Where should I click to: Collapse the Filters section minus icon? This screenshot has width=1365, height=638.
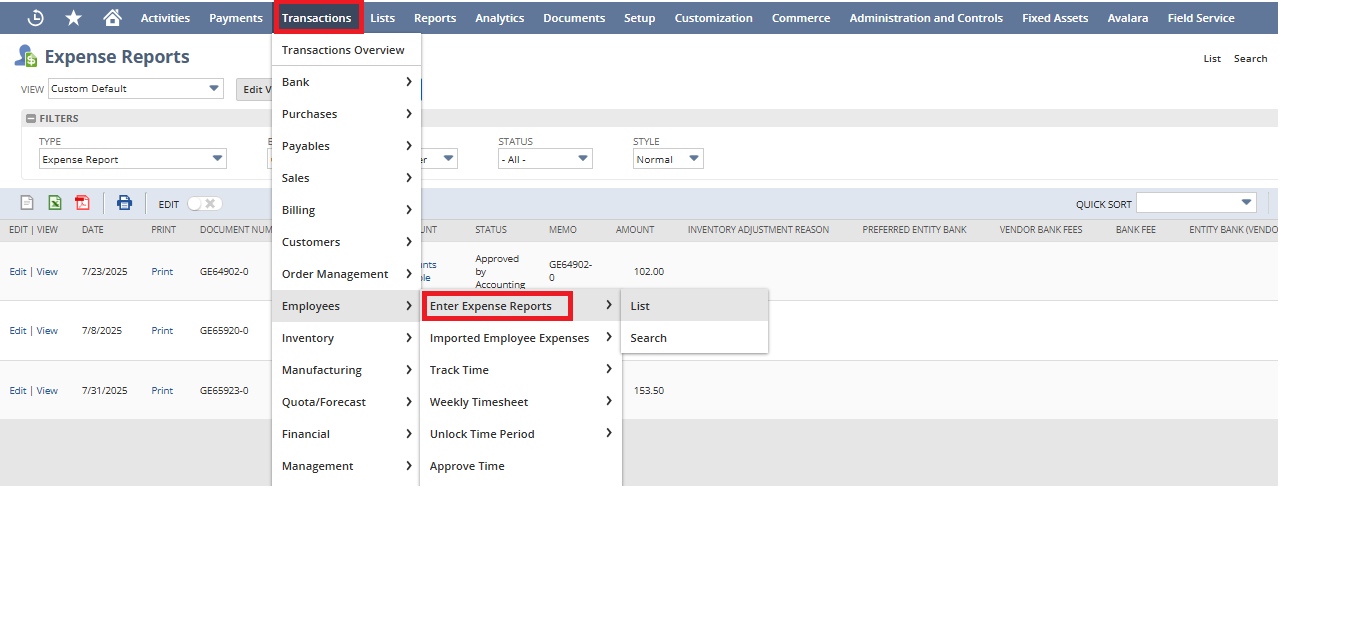pyautogui.click(x=31, y=118)
